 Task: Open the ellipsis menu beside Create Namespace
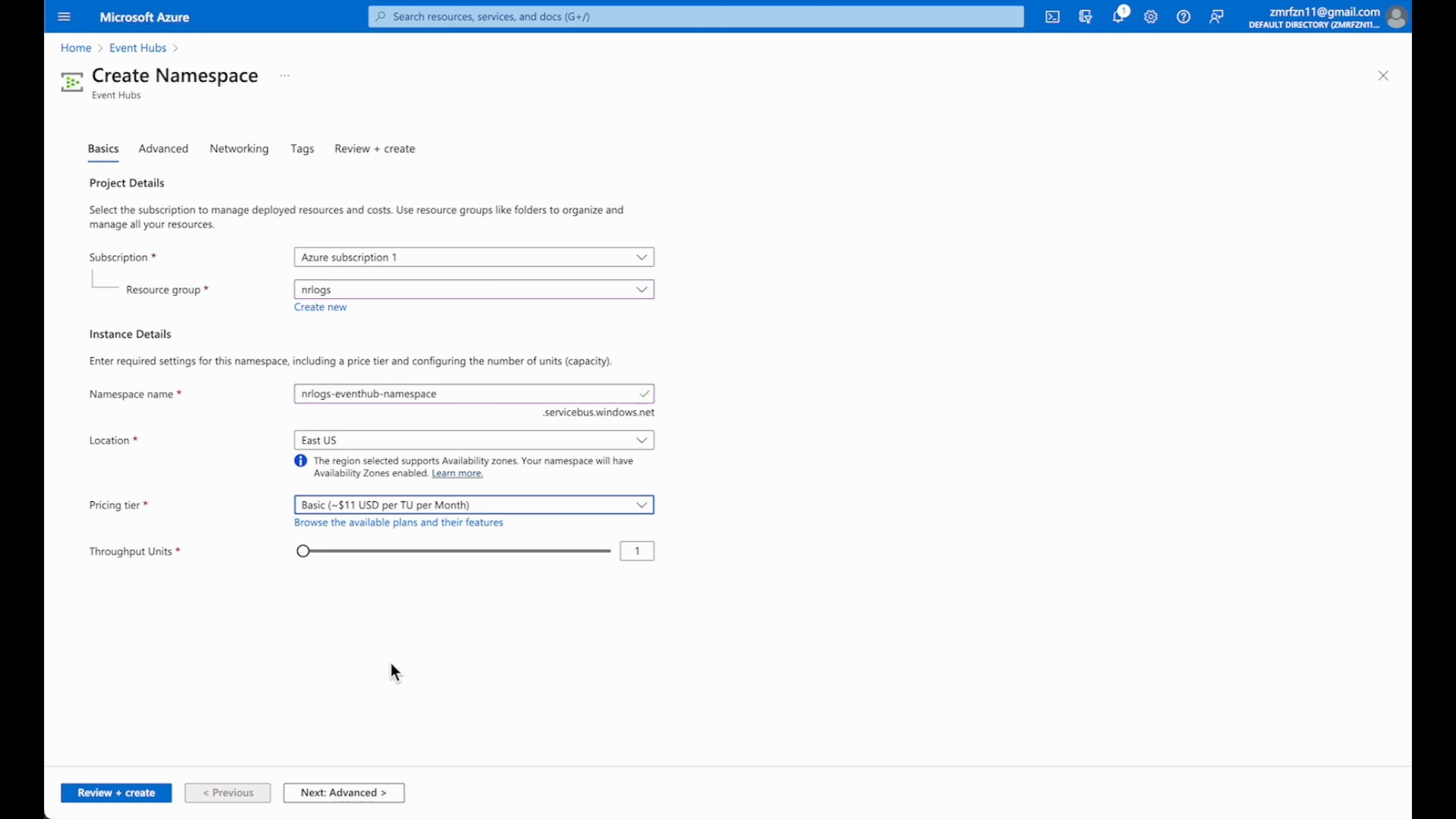285,76
